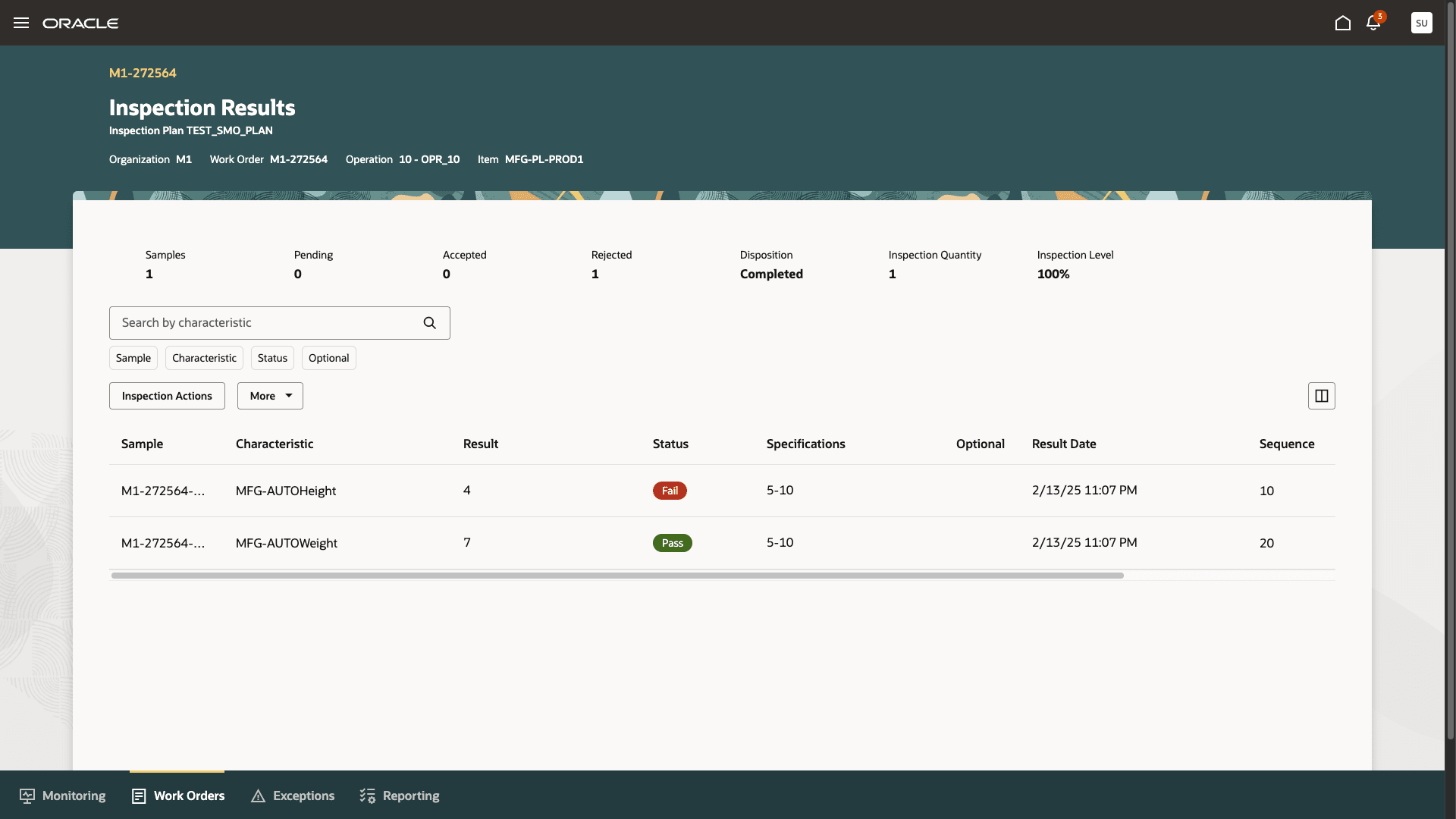Click the horizontal table scrollbar
This screenshot has height=819, width=1456.
pos(617,576)
